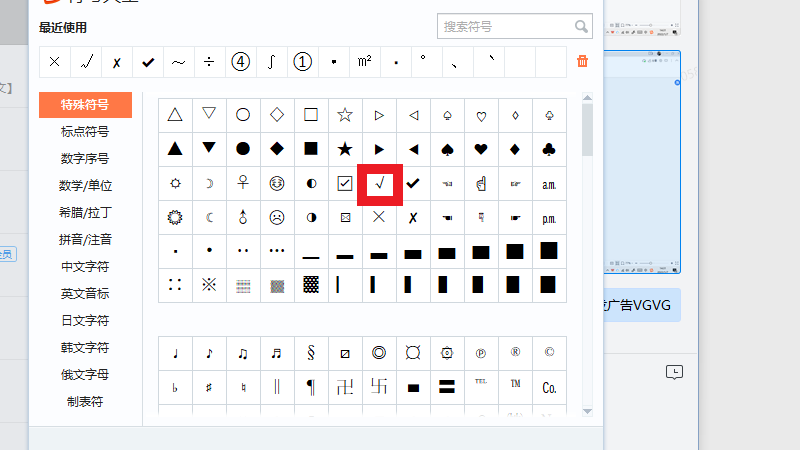This screenshot has height=450, width=800.
Task: Insert the circled number ④ from recent
Action: click(x=240, y=62)
